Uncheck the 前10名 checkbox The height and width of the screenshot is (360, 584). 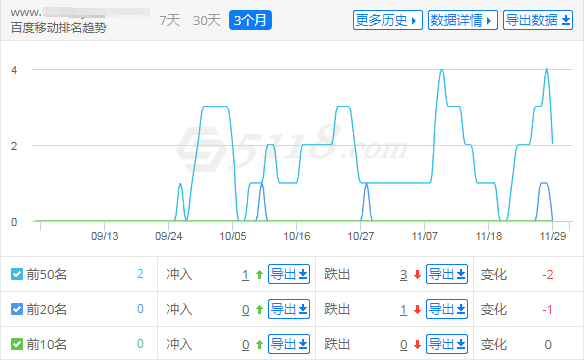tap(17, 344)
